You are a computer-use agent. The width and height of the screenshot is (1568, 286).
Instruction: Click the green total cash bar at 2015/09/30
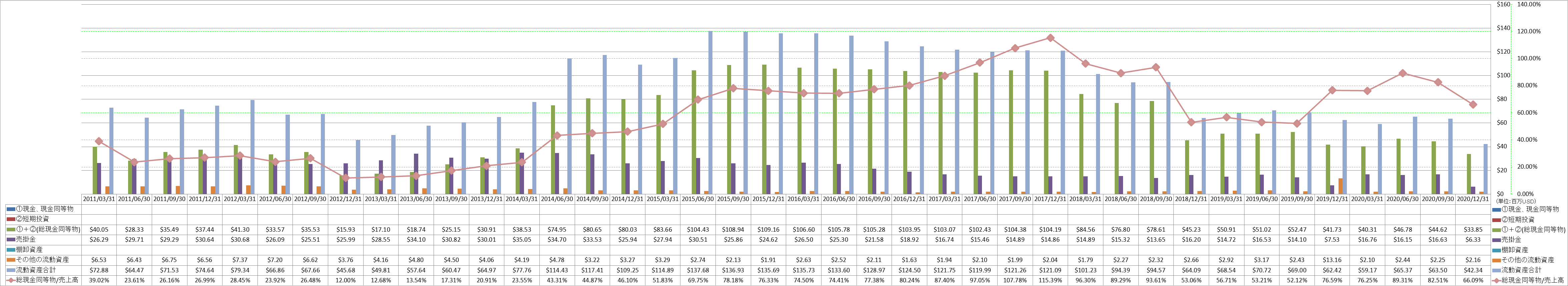click(729, 130)
